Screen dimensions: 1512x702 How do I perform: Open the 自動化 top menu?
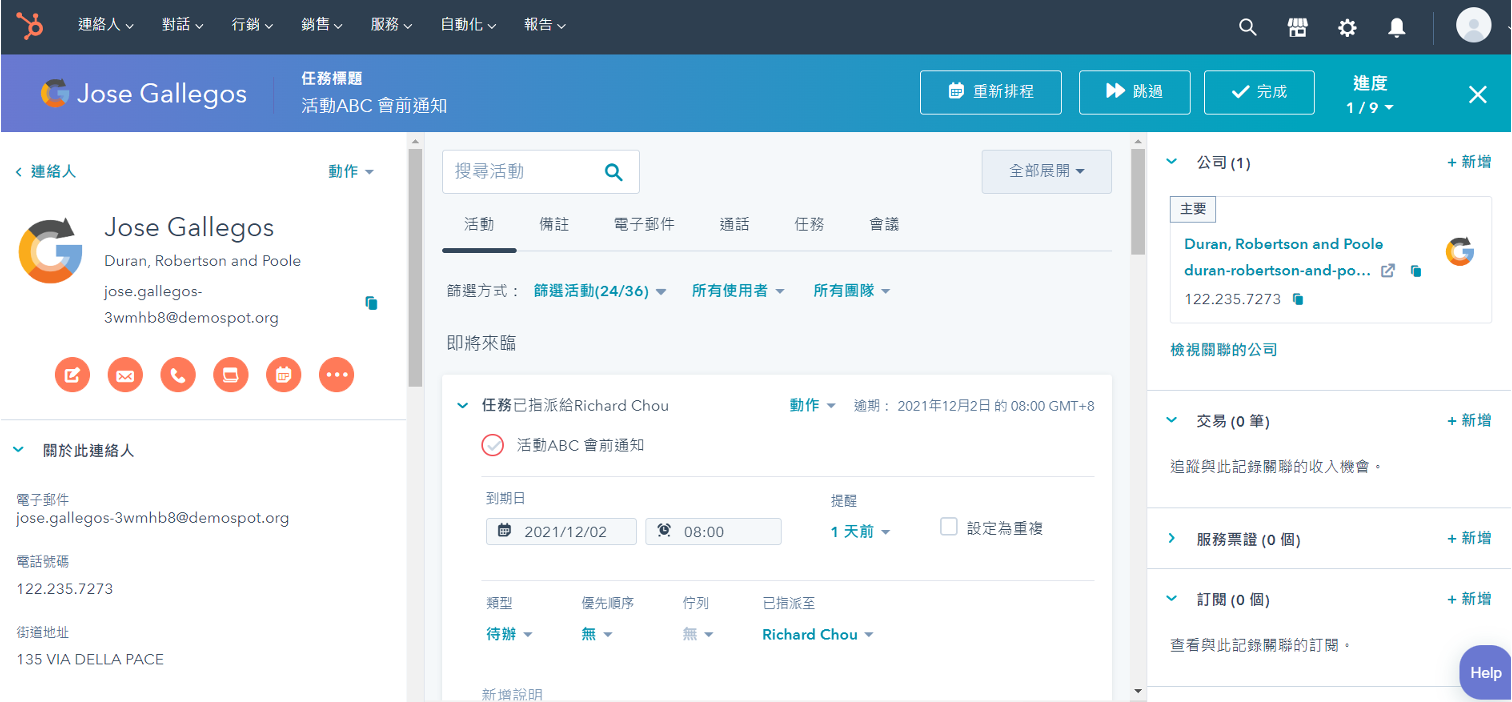468,26
